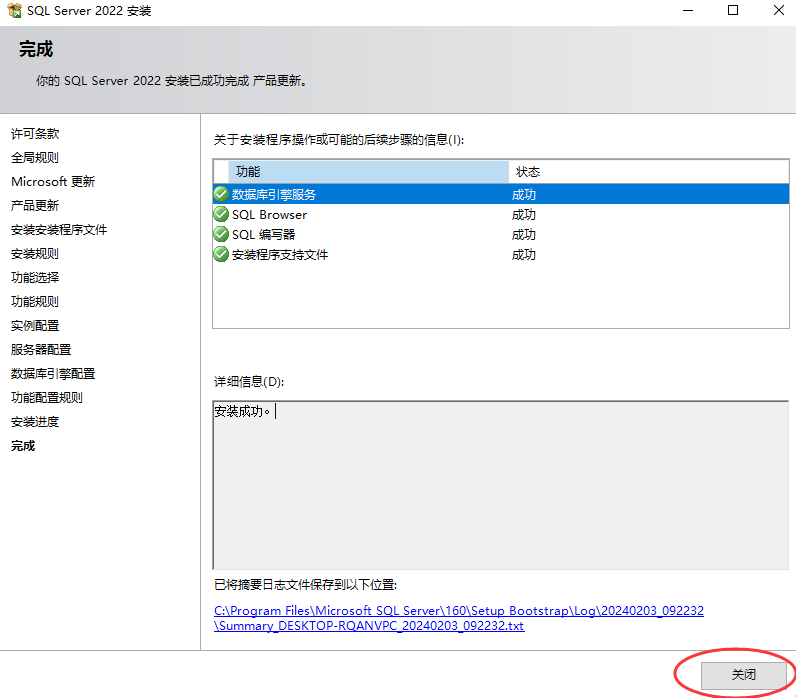Select the 数据库引擎服务 row
Viewport: 796px width, 698px height.
coord(501,194)
